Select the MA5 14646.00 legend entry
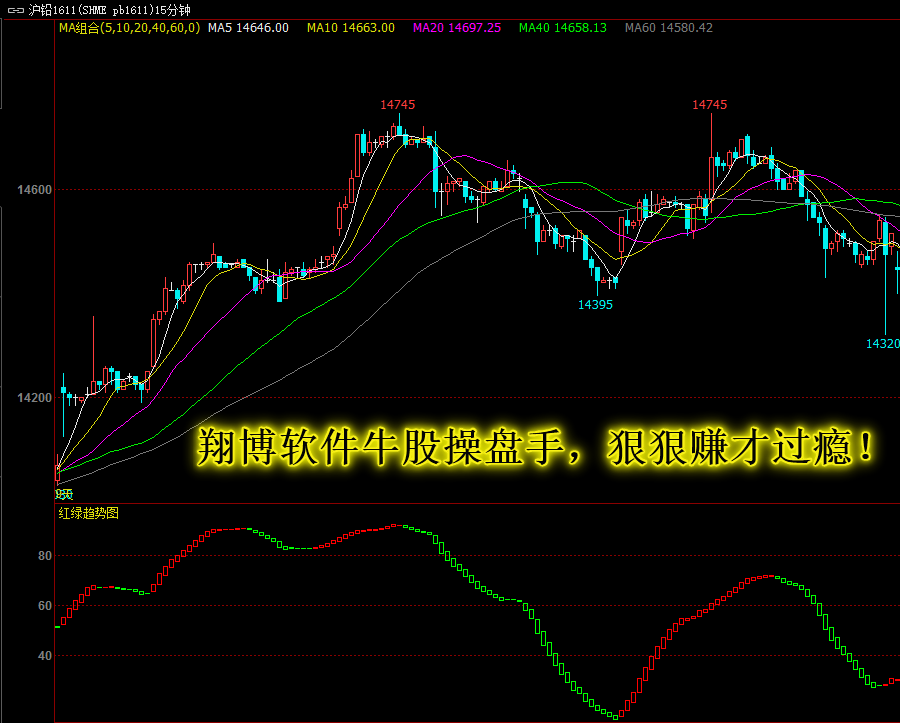 [x=248, y=28]
